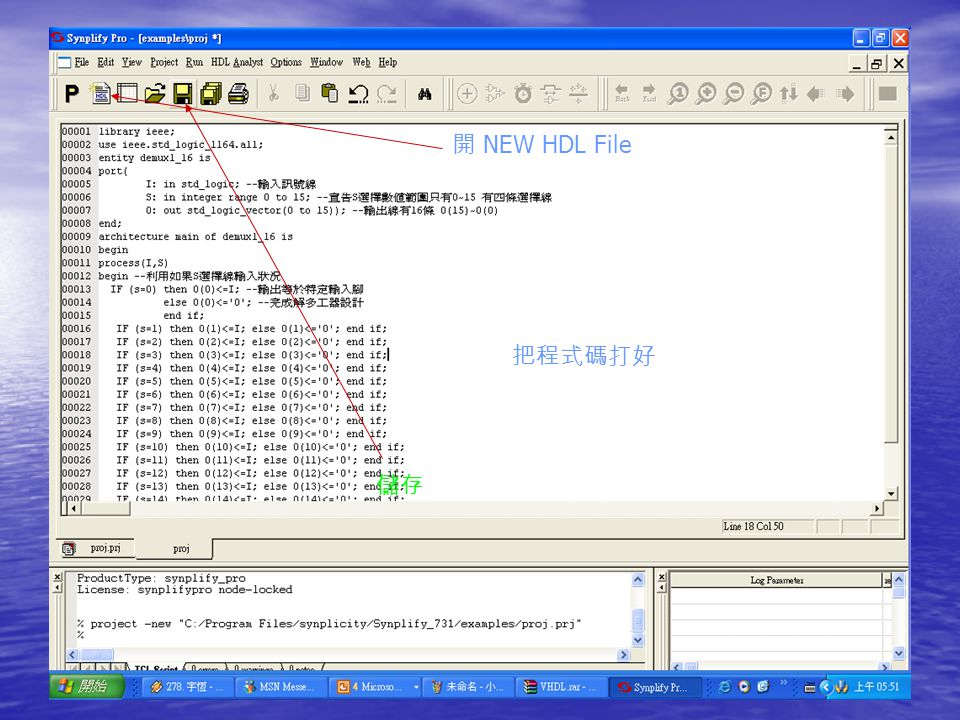Viewport: 960px width, 720px height.
Task: Click the hierarchy filter schematic icon
Action: [x=550, y=94]
